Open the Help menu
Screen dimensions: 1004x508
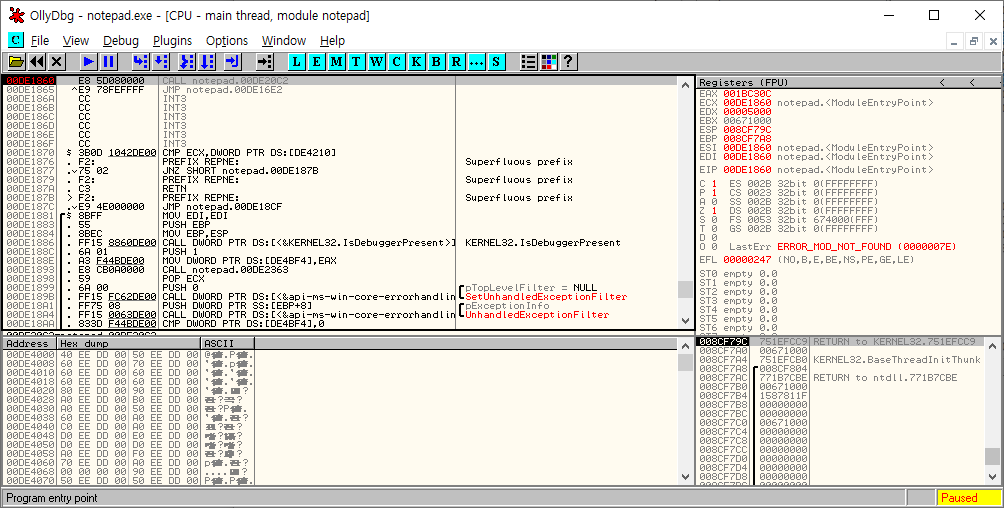tap(332, 40)
